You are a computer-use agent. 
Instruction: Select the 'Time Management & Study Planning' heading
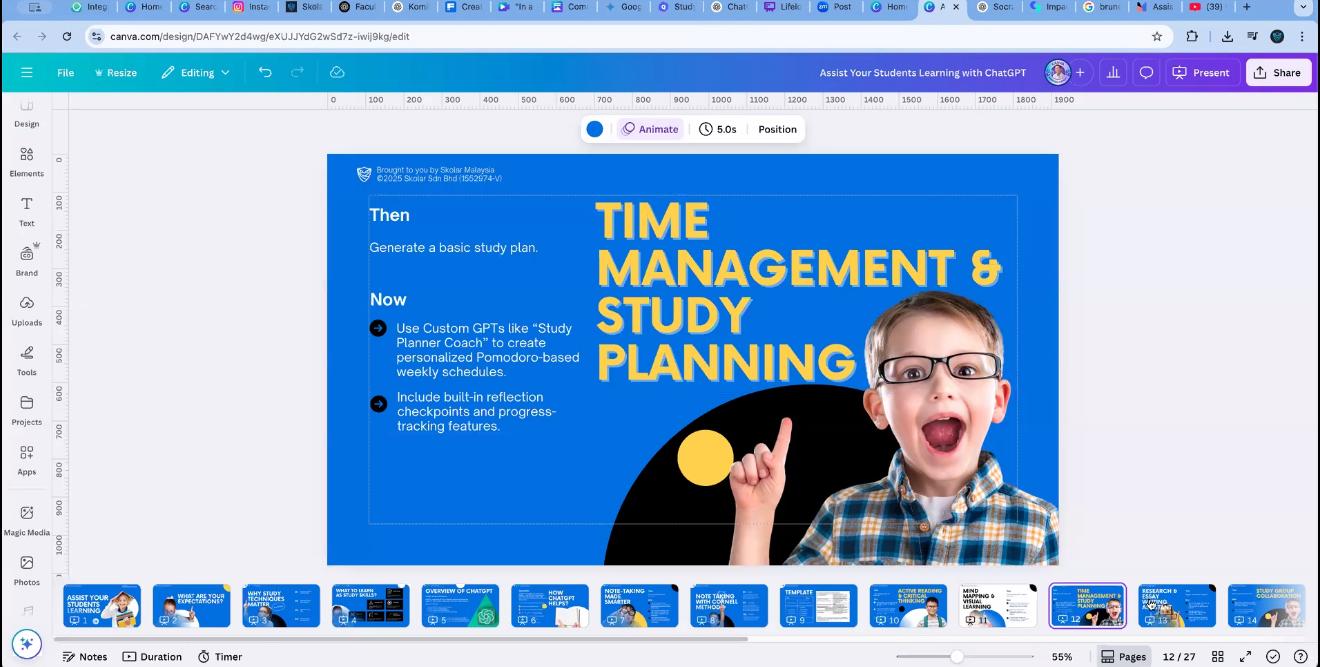click(798, 292)
